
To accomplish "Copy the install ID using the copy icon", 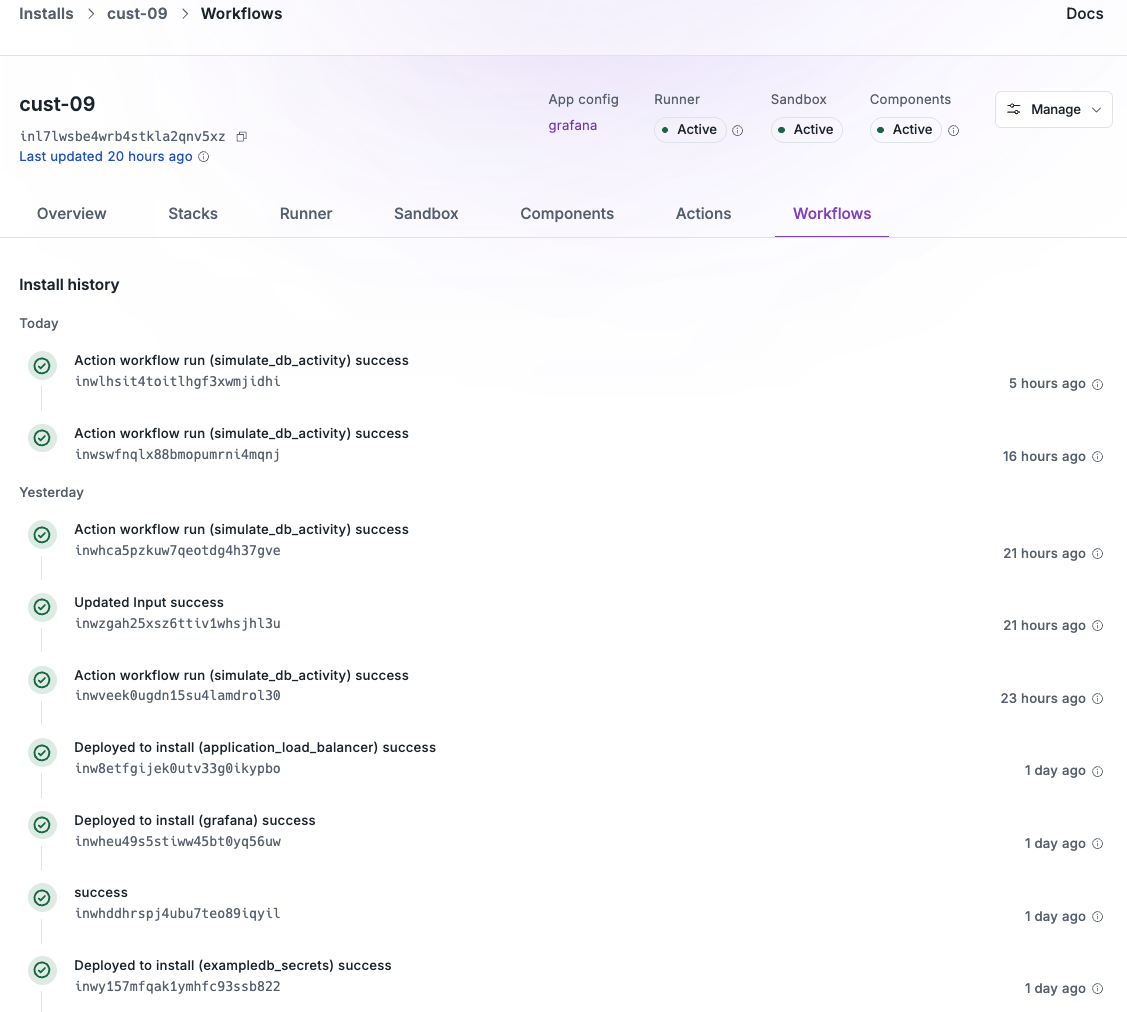I will tap(241, 135).
